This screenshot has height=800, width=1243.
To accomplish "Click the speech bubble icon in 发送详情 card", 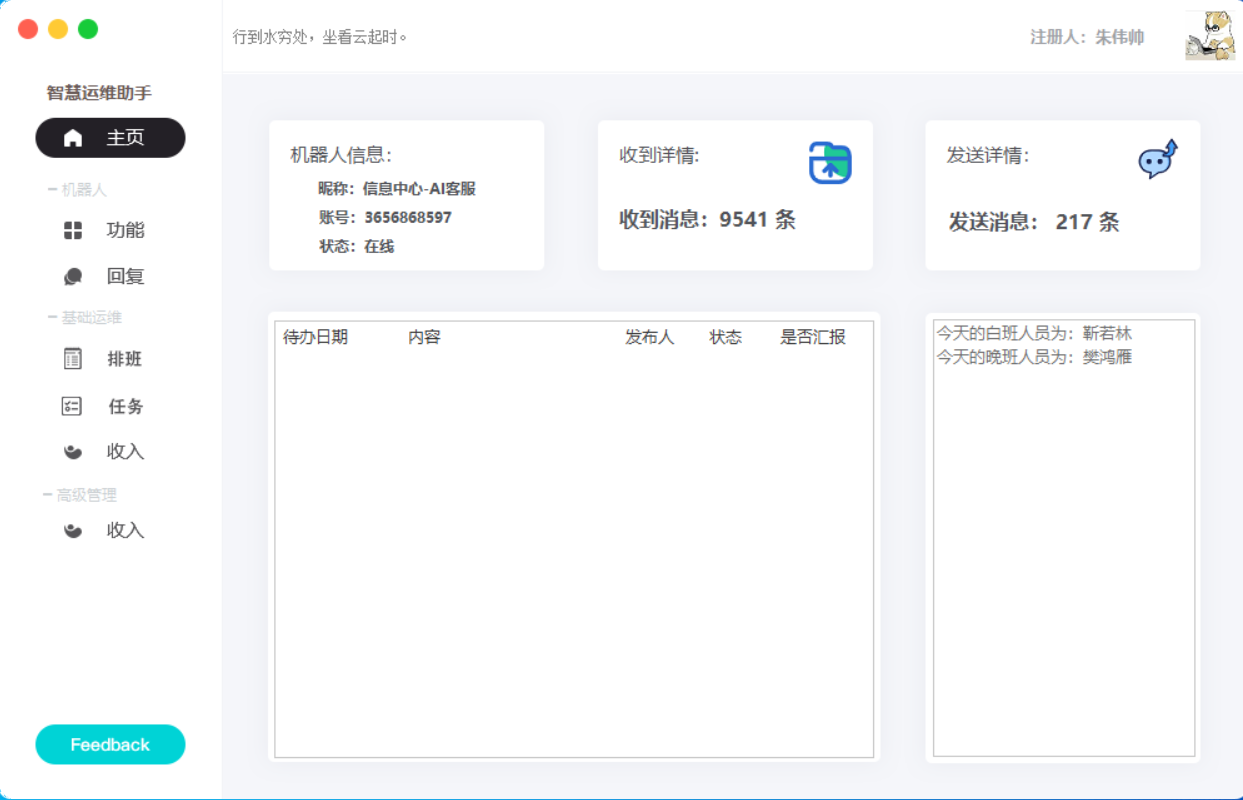I will pos(1157,160).
